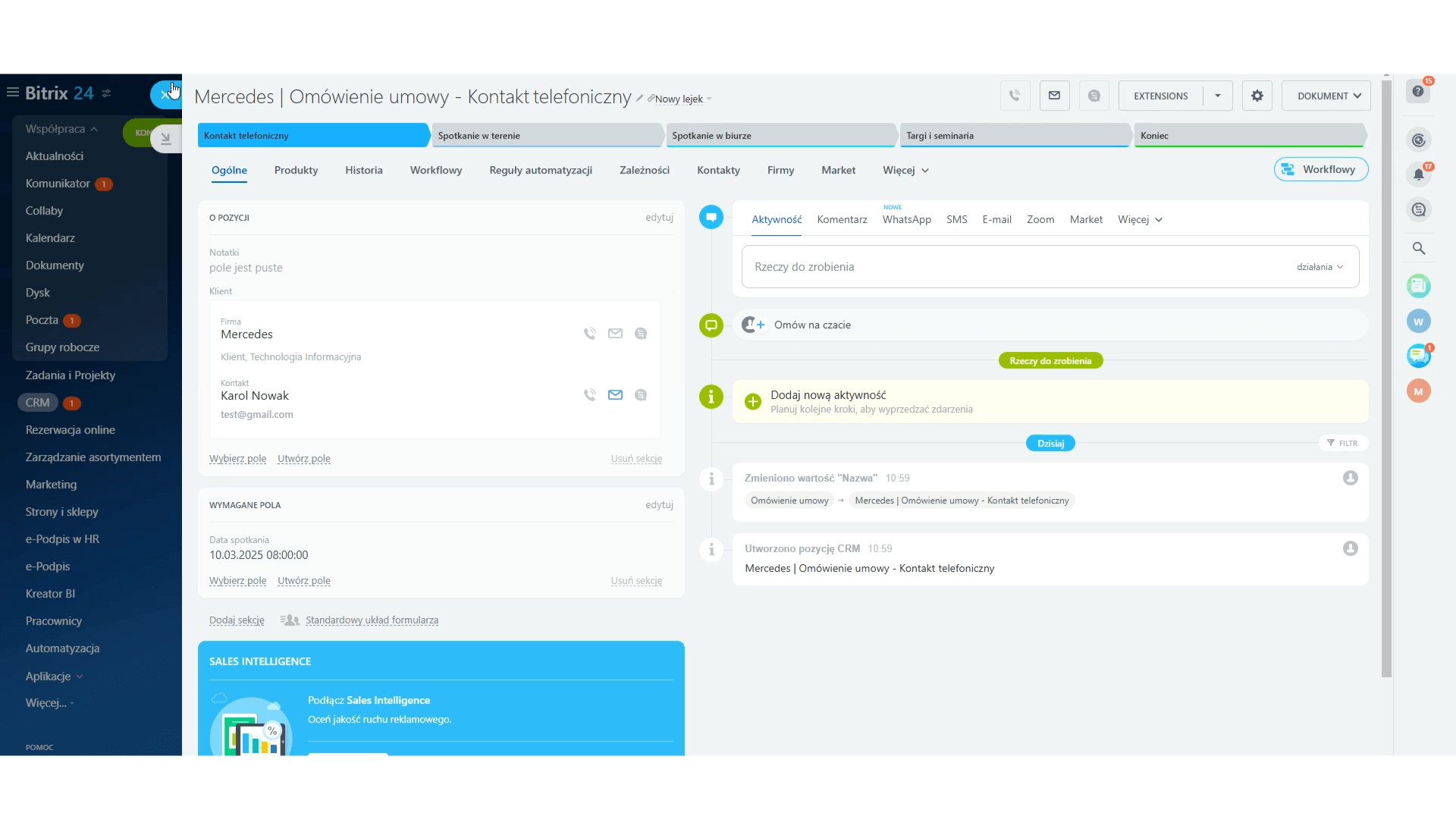Switch to the WhatsApp activity tab
Viewport: 1456px width, 819px height.
[906, 220]
